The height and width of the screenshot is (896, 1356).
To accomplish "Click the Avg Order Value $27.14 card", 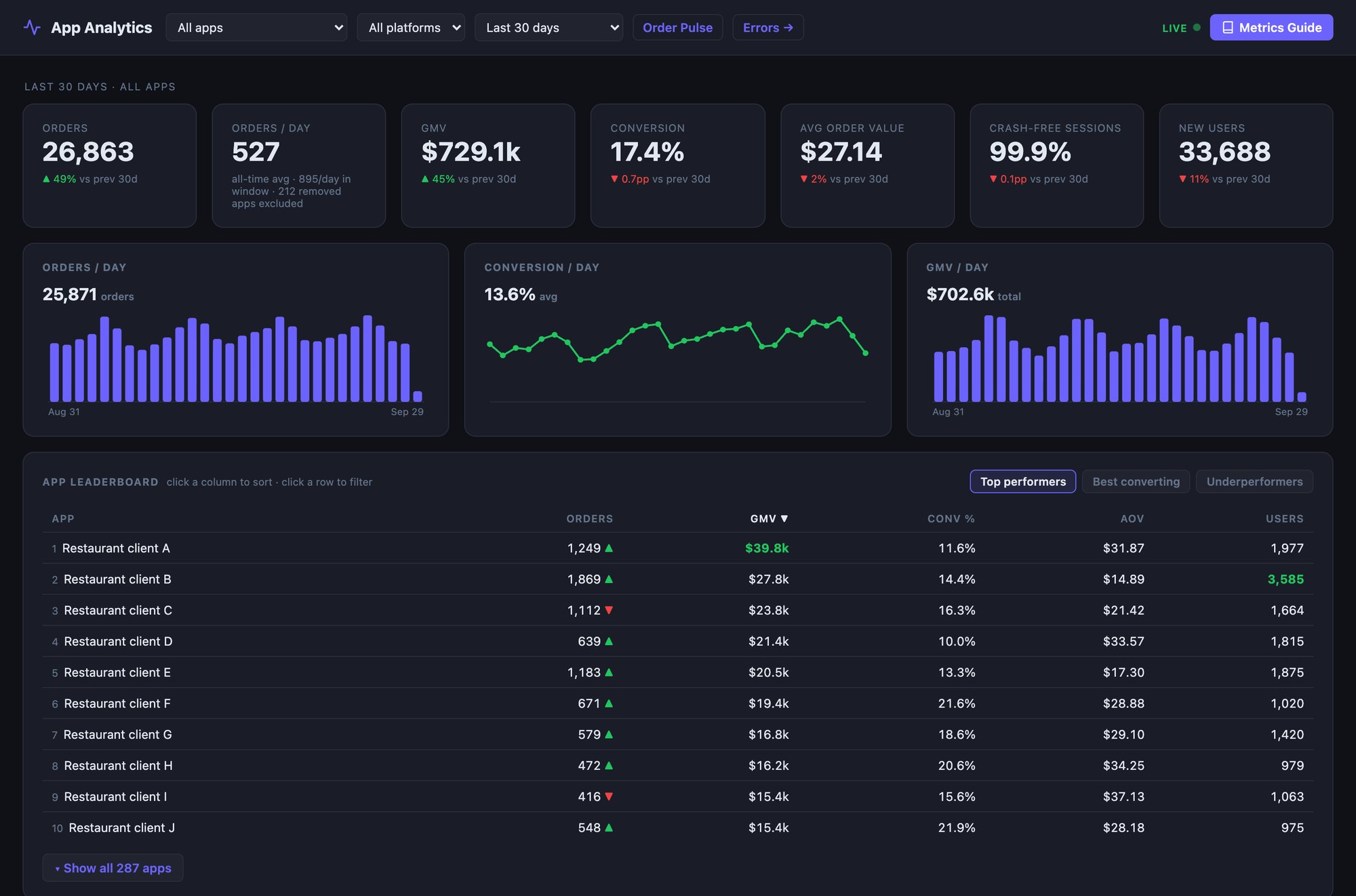I will [867, 165].
